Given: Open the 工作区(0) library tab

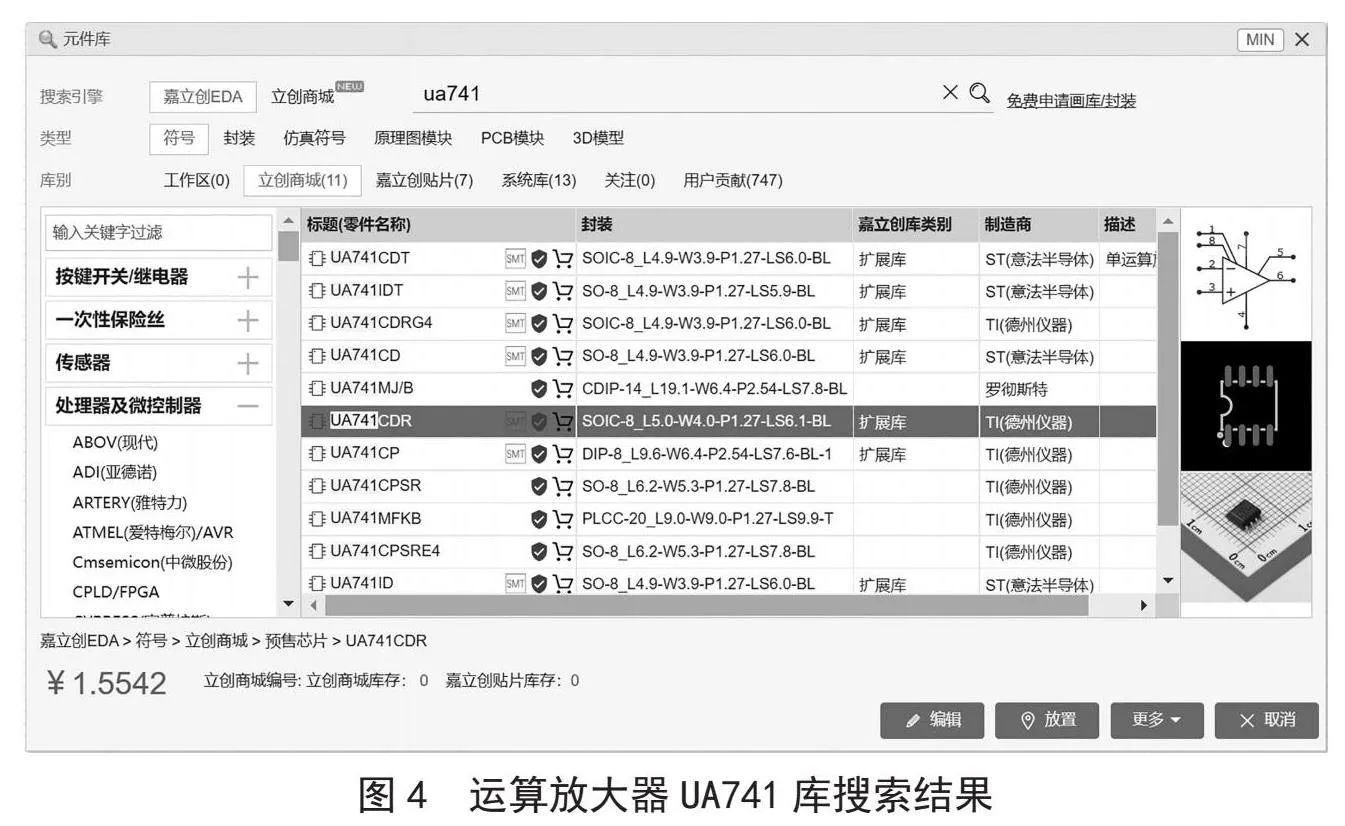Looking at the screenshot, I should [197, 180].
